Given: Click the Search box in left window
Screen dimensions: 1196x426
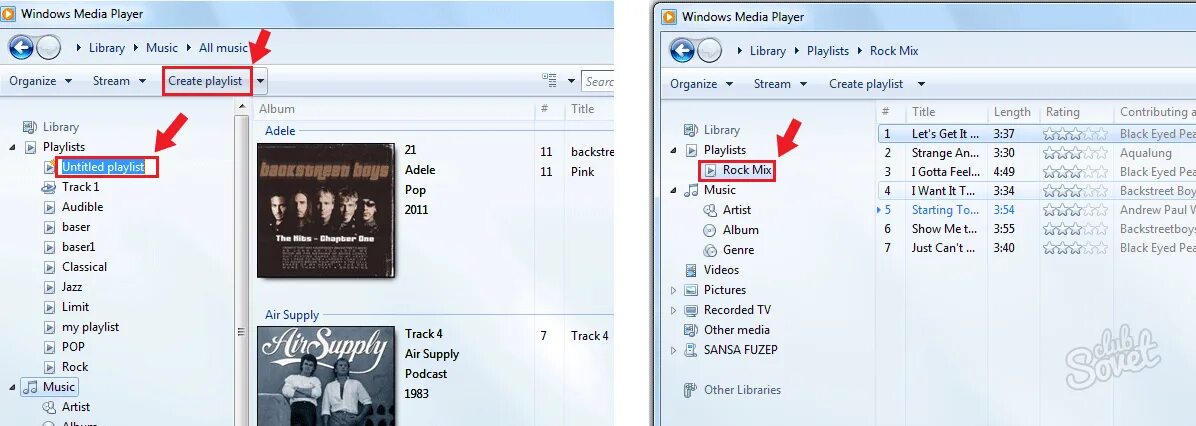Looking at the screenshot, I should point(597,81).
